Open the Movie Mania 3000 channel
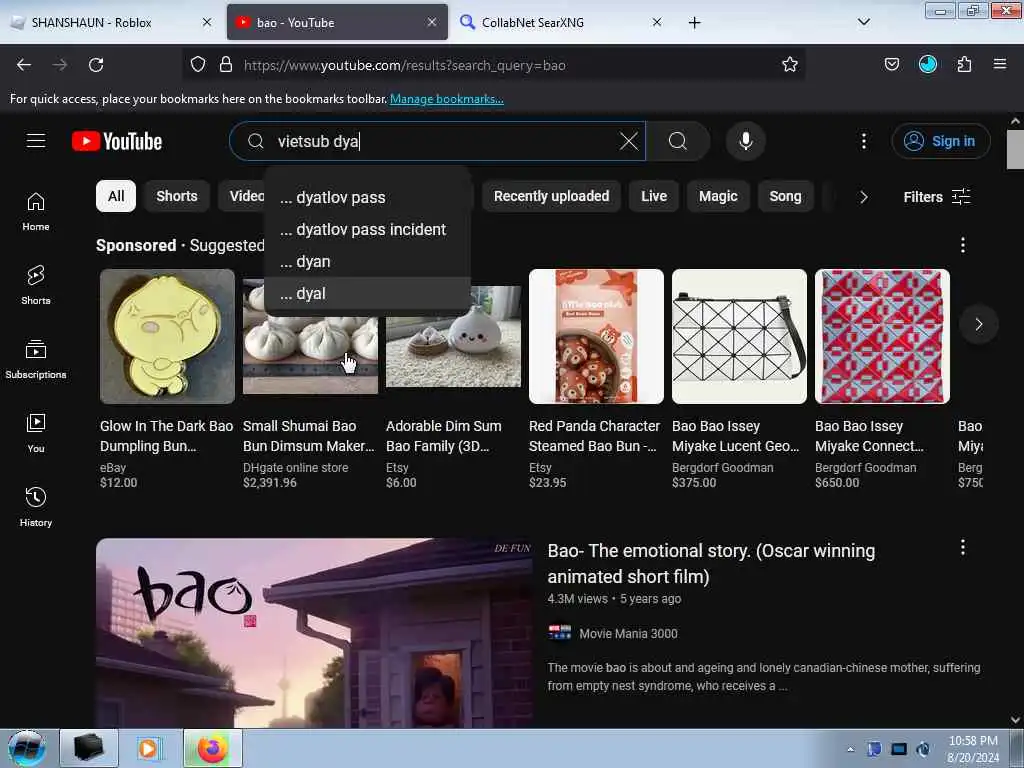 [x=628, y=633]
